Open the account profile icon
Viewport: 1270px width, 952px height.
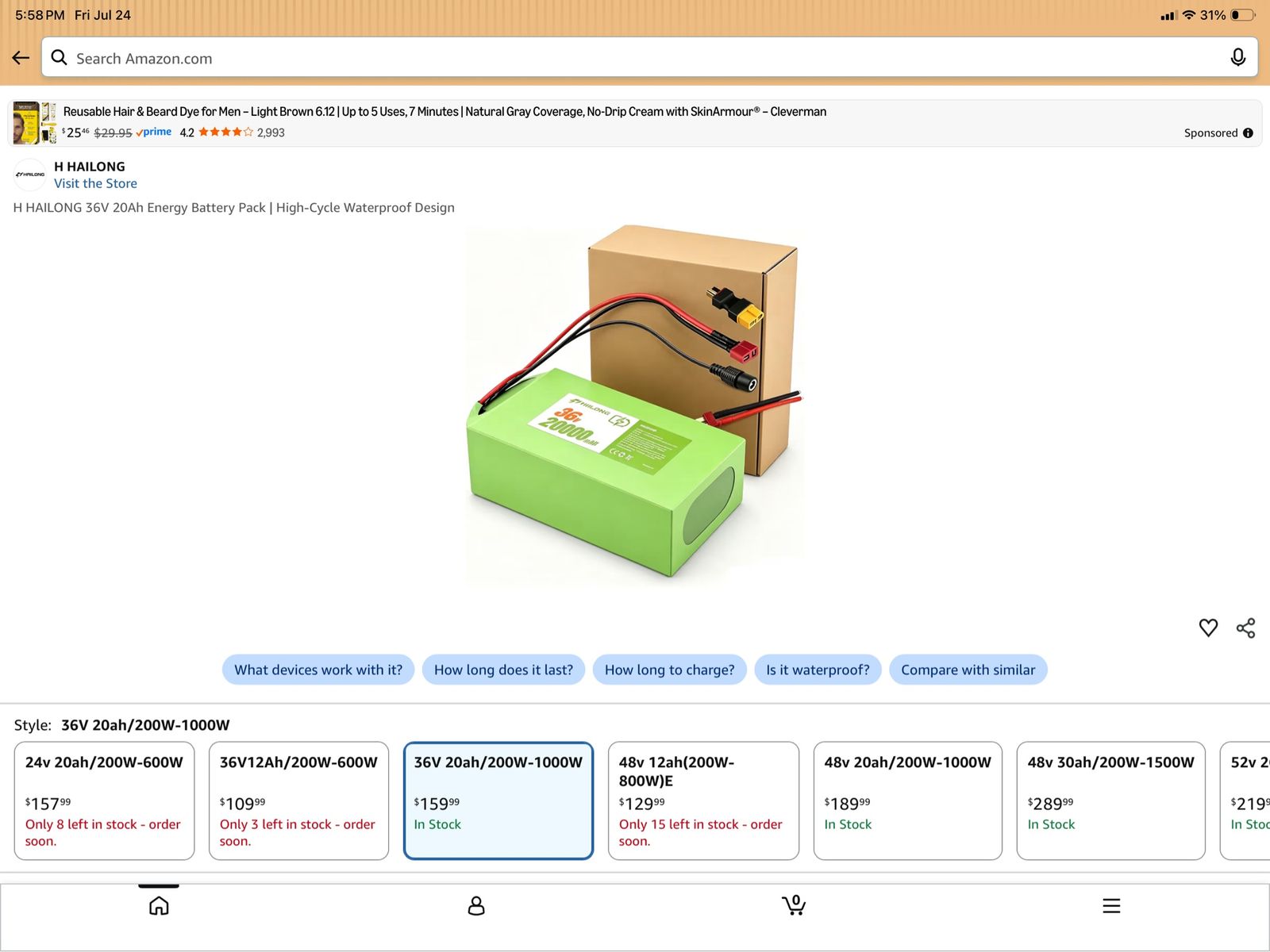476,905
